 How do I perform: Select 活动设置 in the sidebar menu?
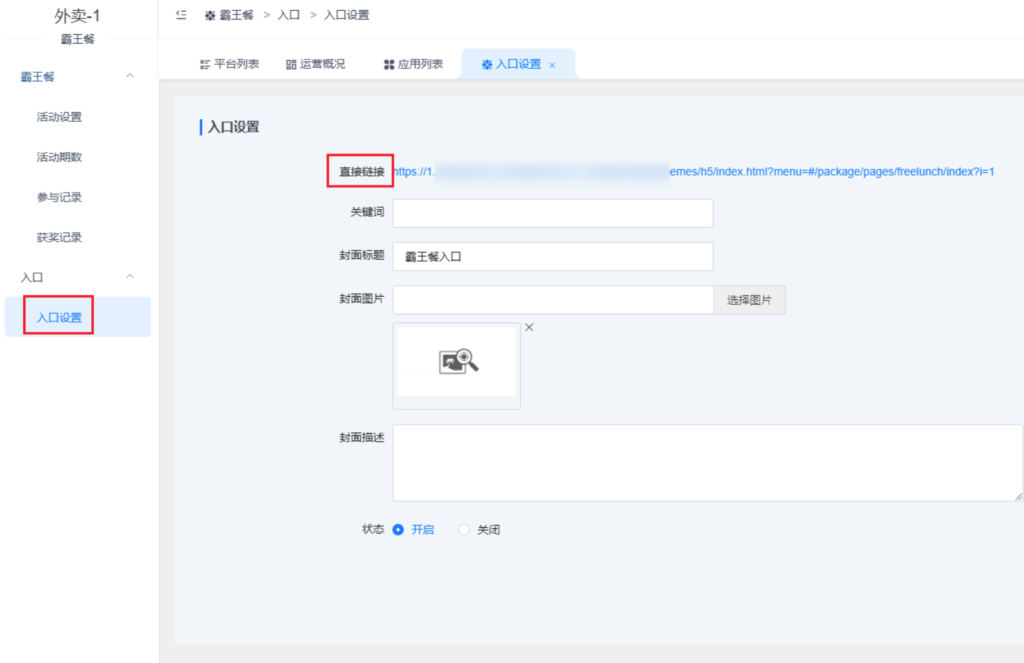[x=59, y=116]
